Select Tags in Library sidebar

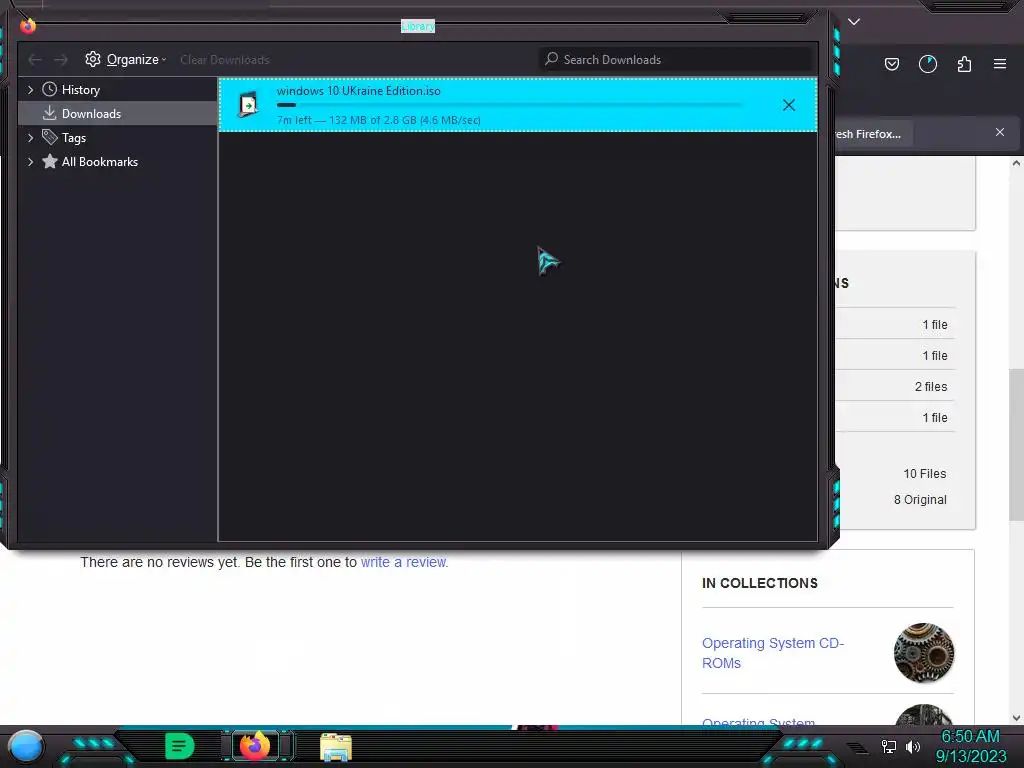[x=74, y=138]
